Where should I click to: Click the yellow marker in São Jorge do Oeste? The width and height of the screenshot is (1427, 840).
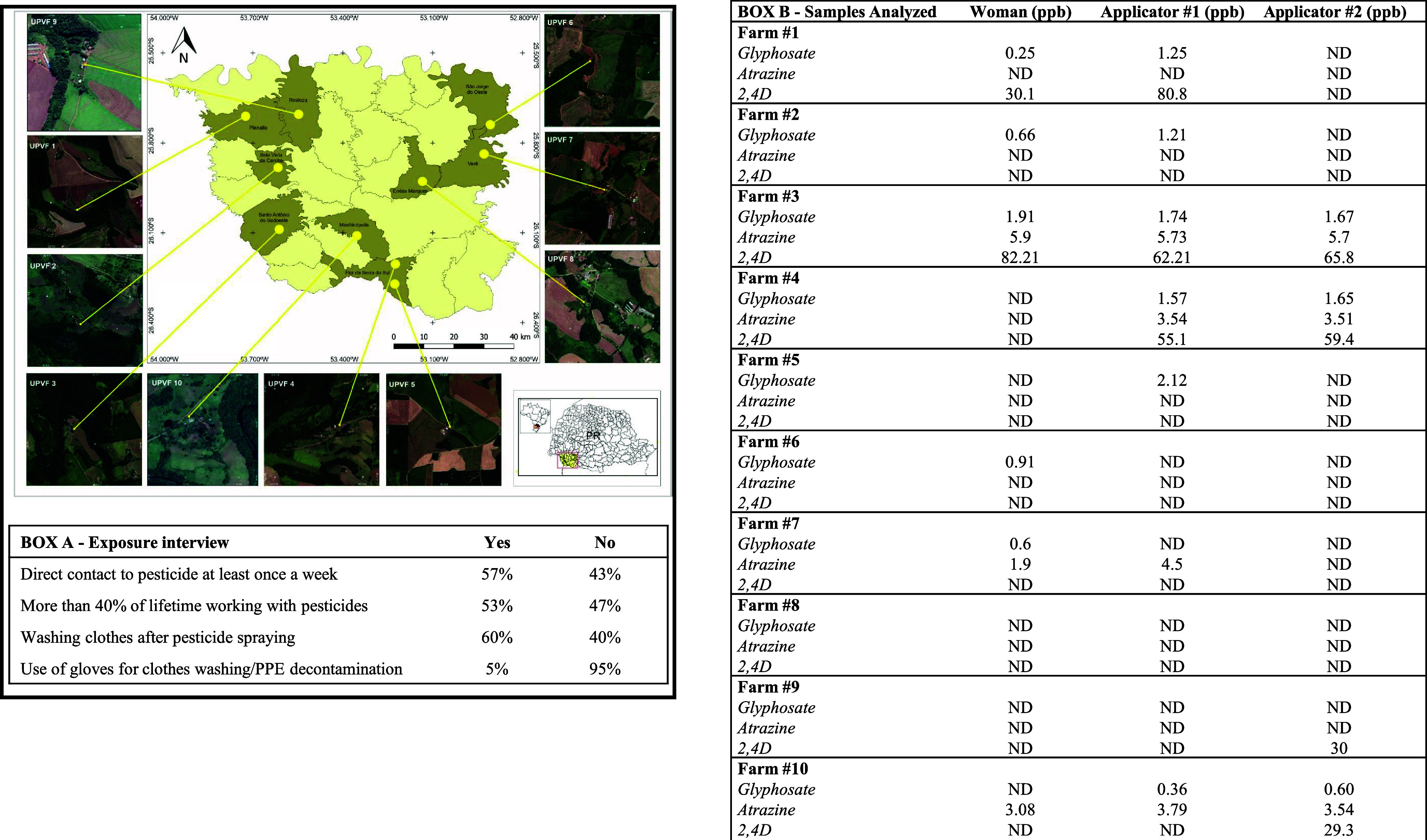tap(490, 125)
